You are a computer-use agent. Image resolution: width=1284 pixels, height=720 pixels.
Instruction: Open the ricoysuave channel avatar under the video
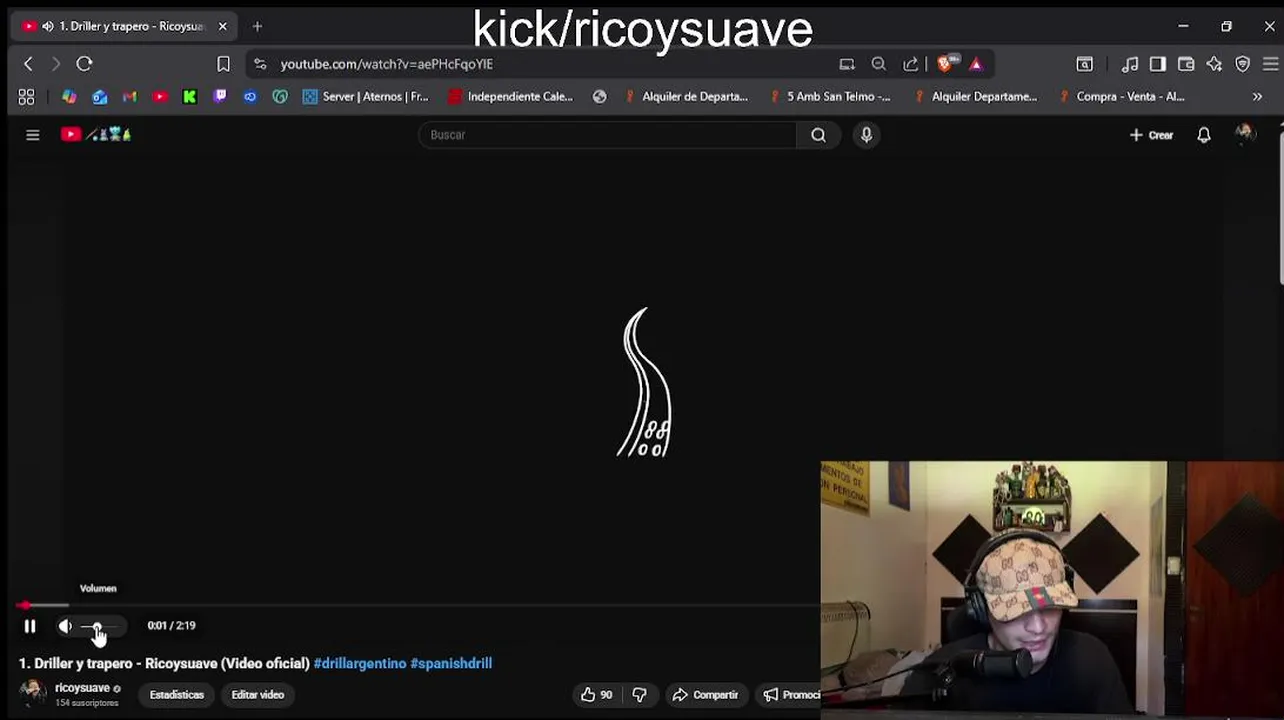click(33, 692)
